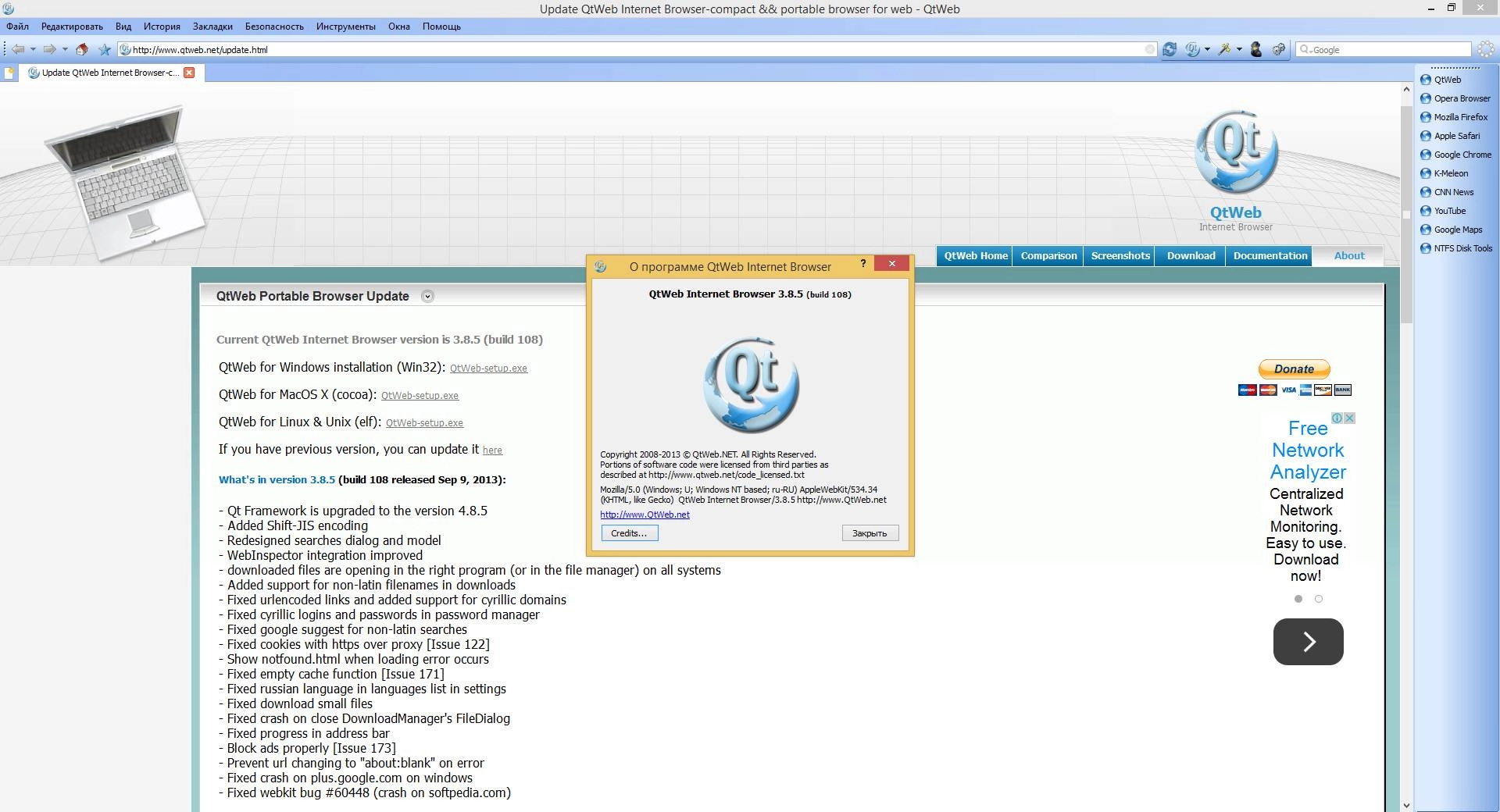Click Credits... button in About dialog
Screen dimensions: 1500x812
630,533
